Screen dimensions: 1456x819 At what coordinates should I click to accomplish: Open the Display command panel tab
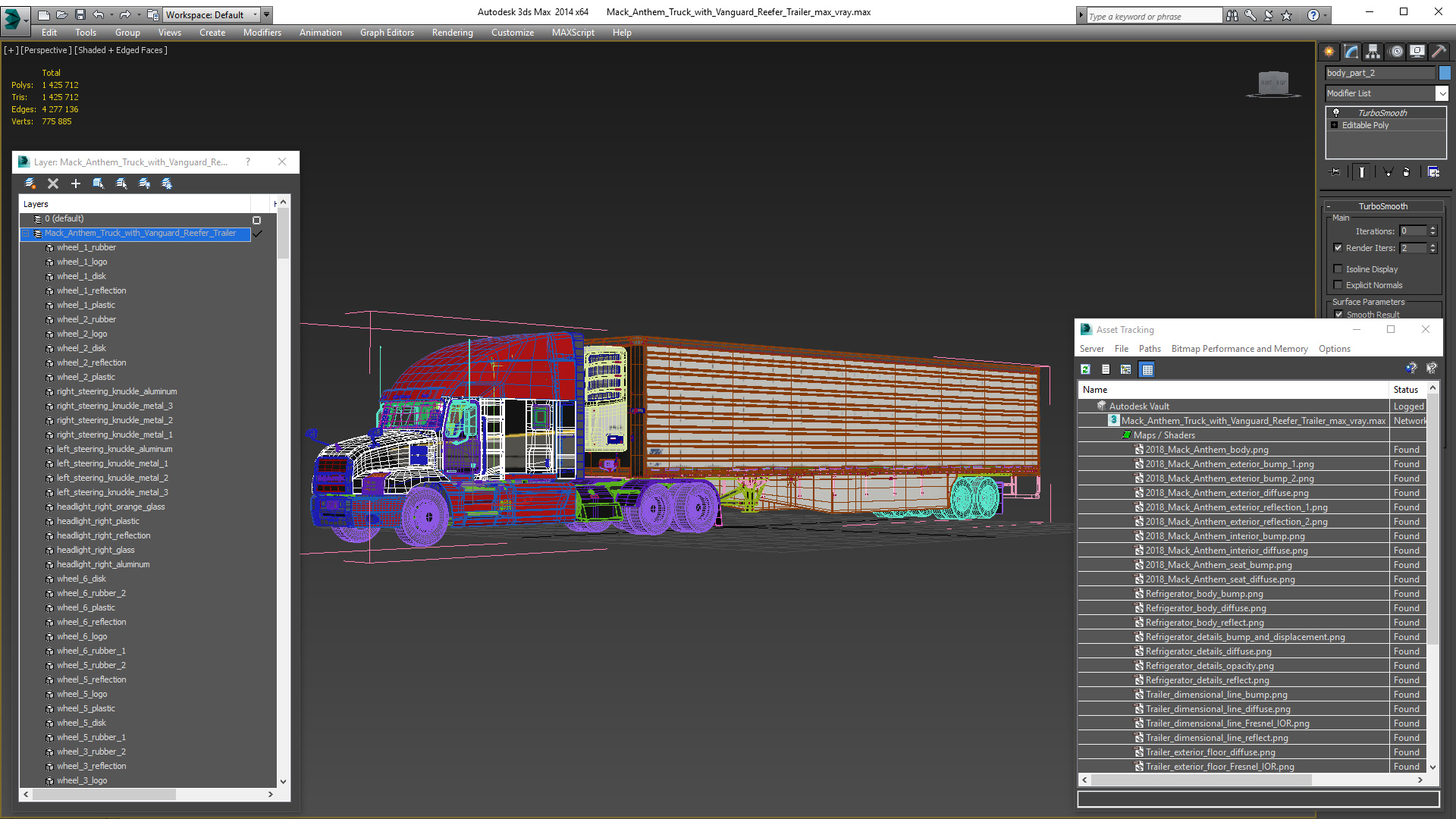1417,52
